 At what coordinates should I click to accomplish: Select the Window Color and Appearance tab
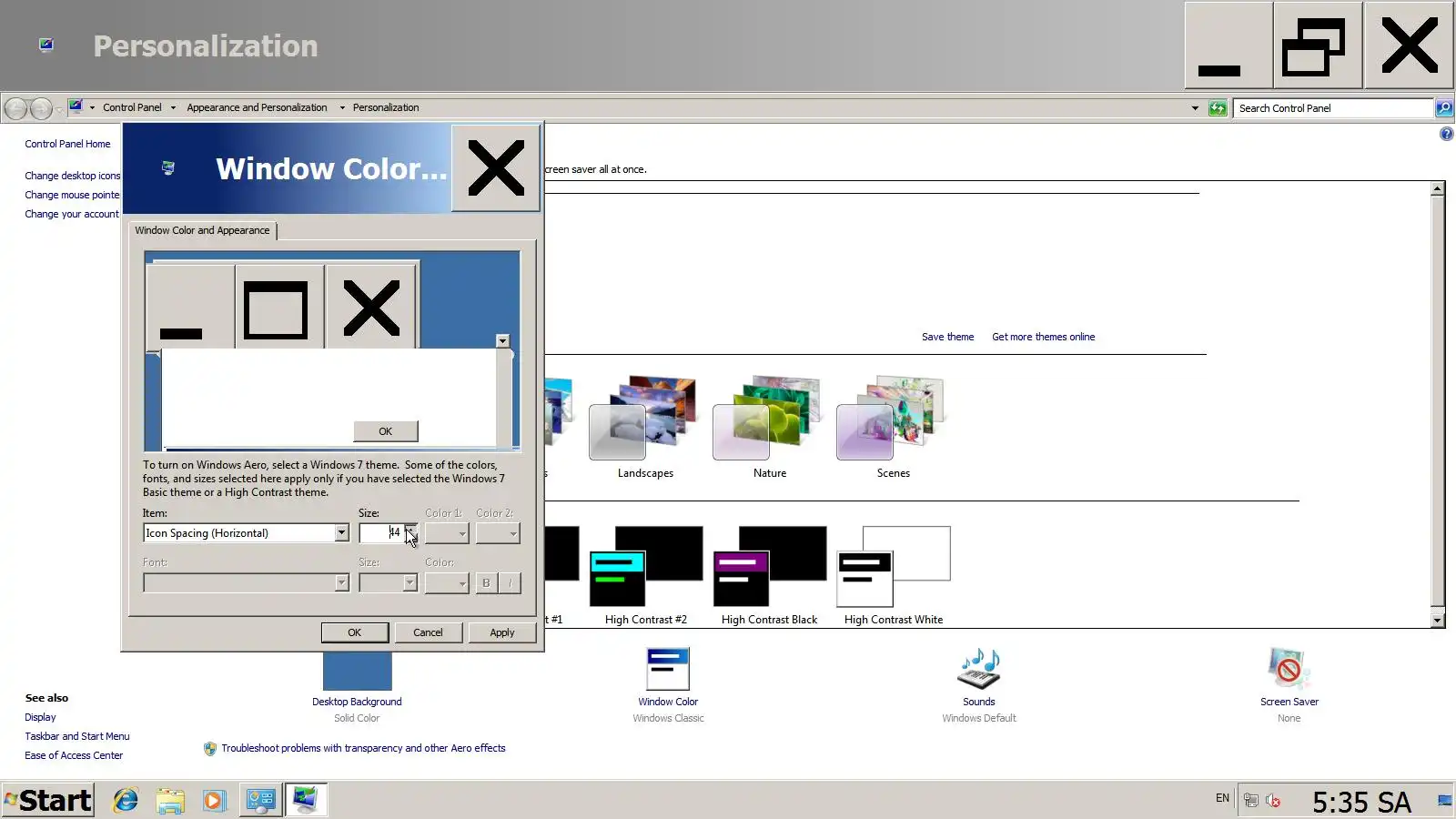point(202,230)
